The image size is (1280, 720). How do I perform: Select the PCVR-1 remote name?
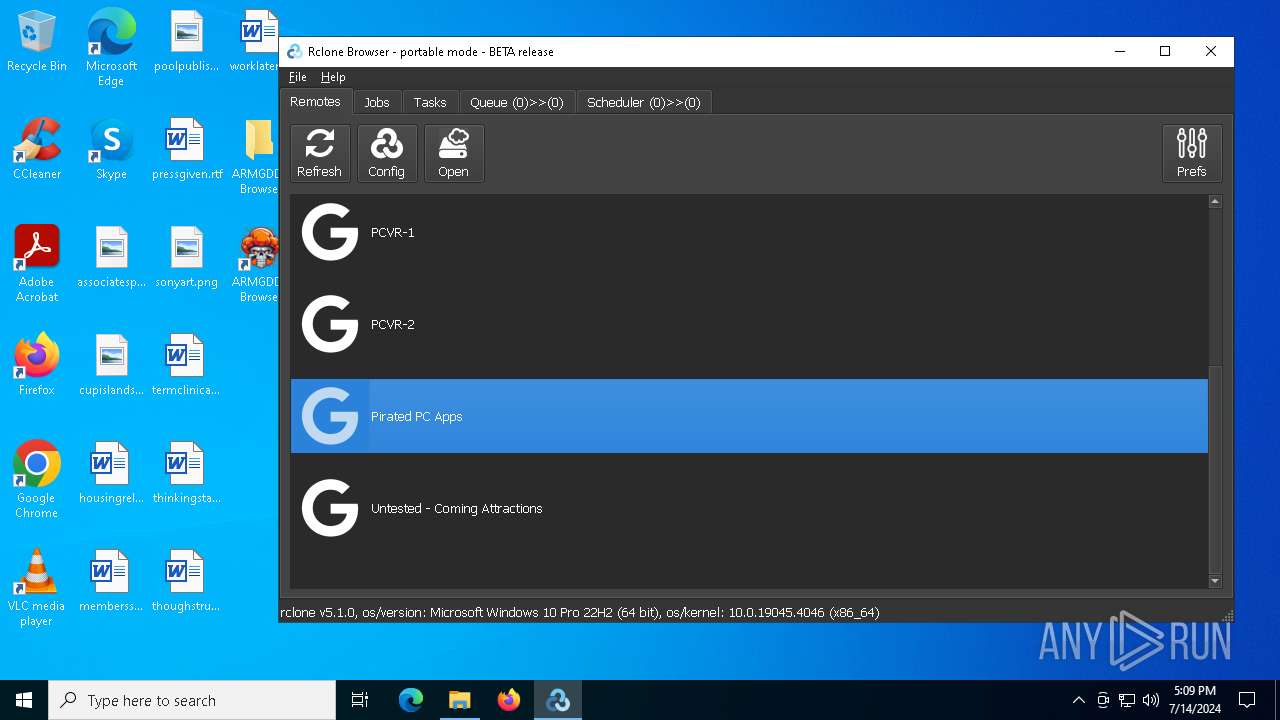pyautogui.click(x=393, y=232)
